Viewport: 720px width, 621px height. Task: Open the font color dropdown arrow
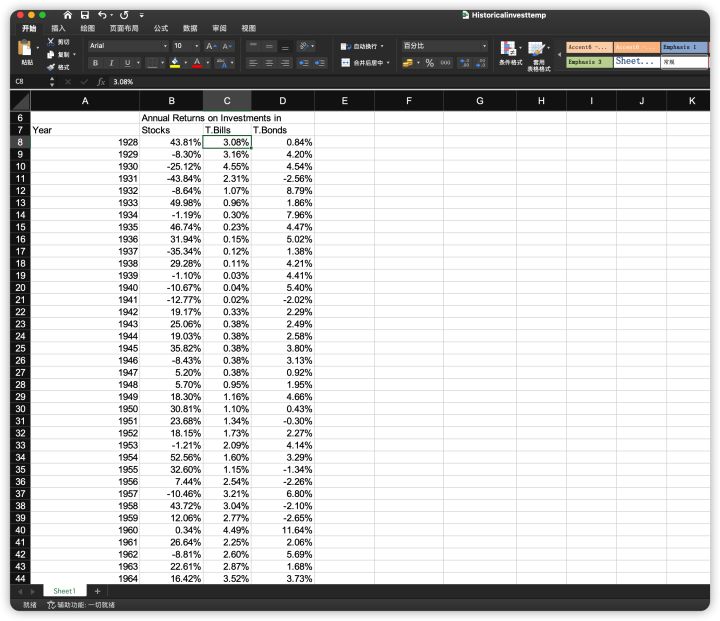click(208, 63)
